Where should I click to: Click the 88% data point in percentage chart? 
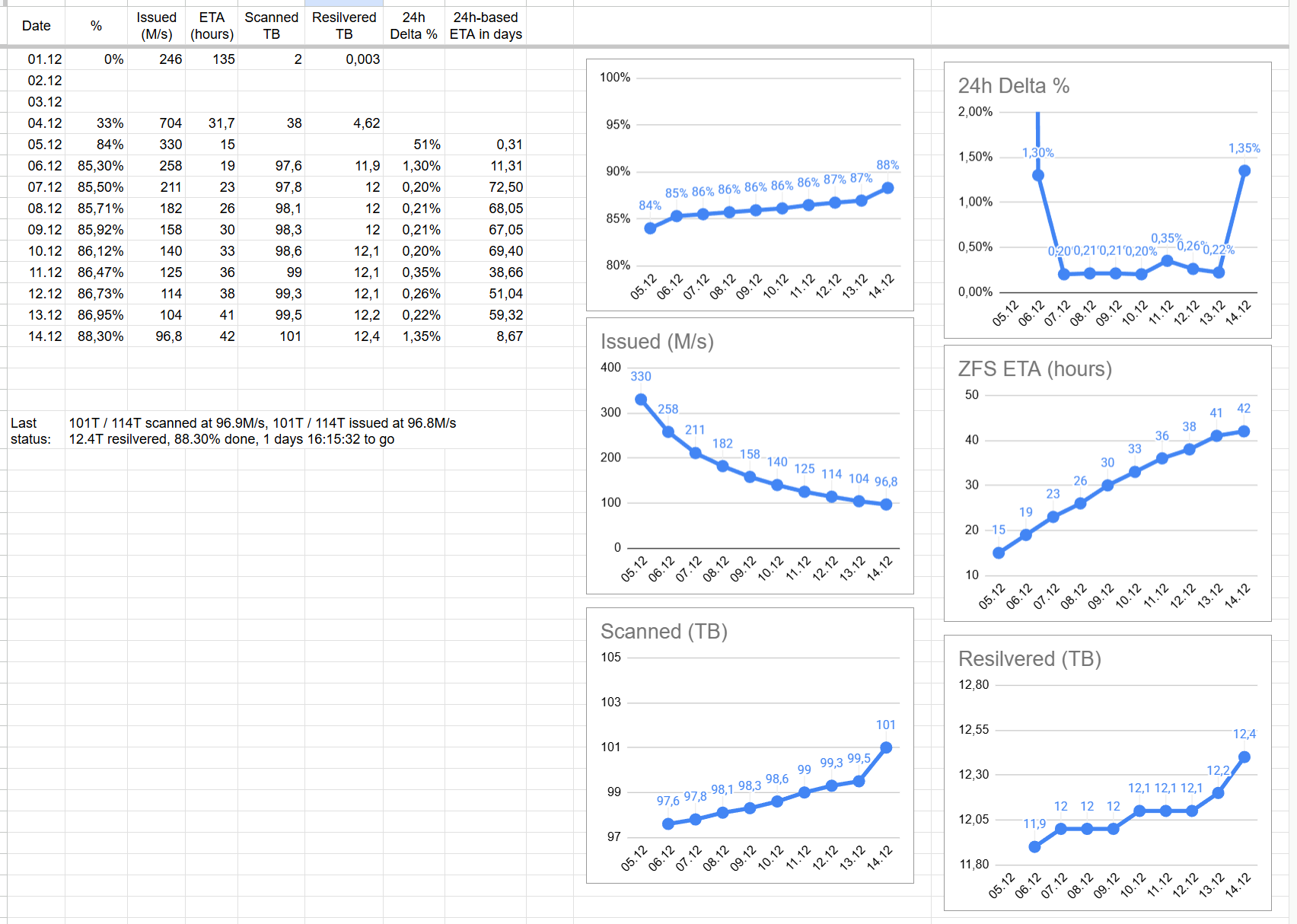point(888,188)
